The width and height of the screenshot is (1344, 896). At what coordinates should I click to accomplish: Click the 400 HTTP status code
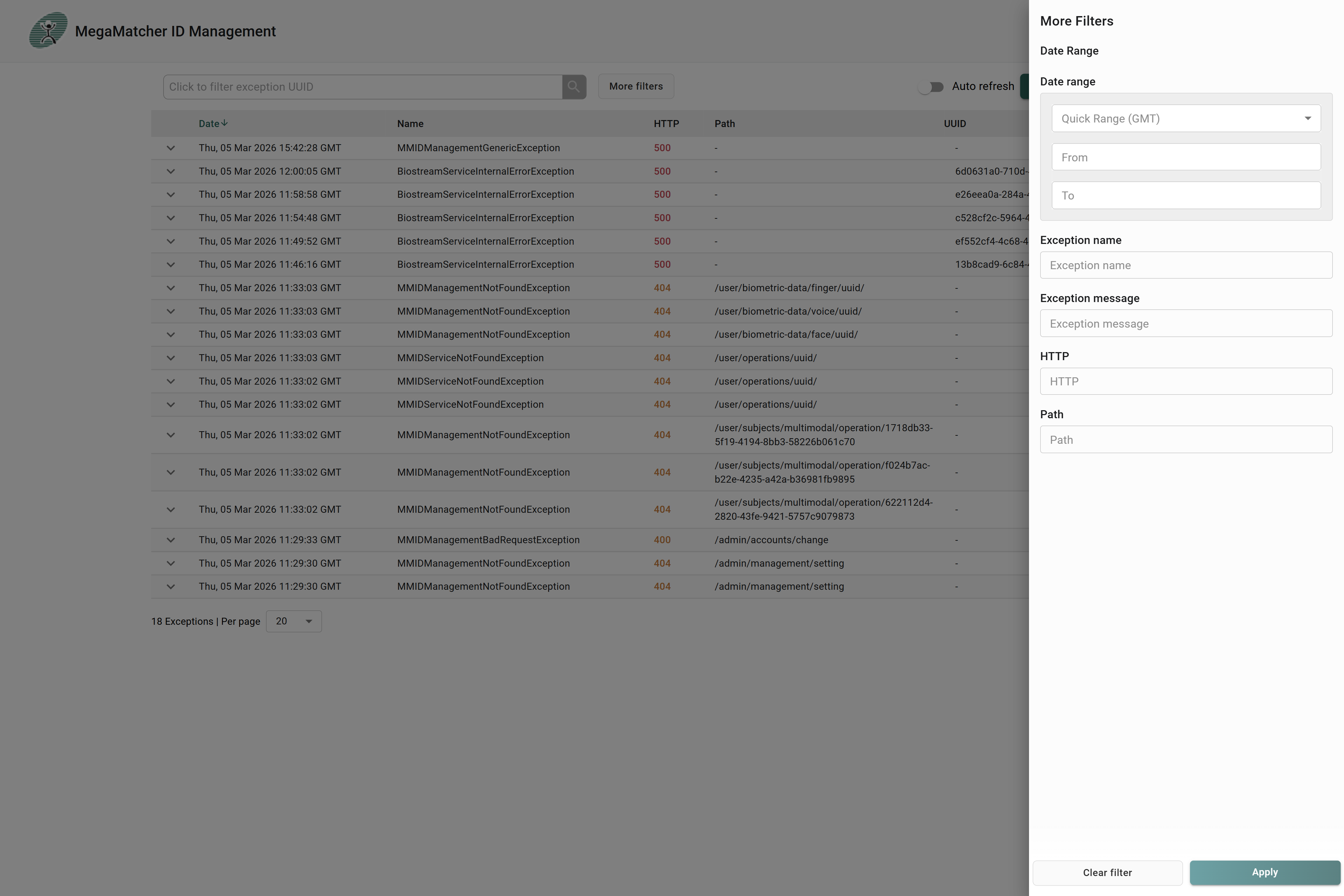coord(662,540)
